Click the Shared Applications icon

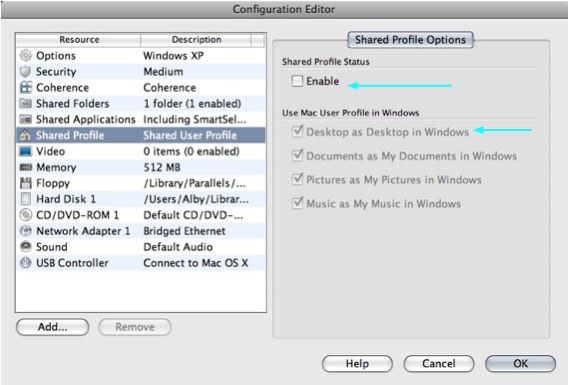click(25, 119)
